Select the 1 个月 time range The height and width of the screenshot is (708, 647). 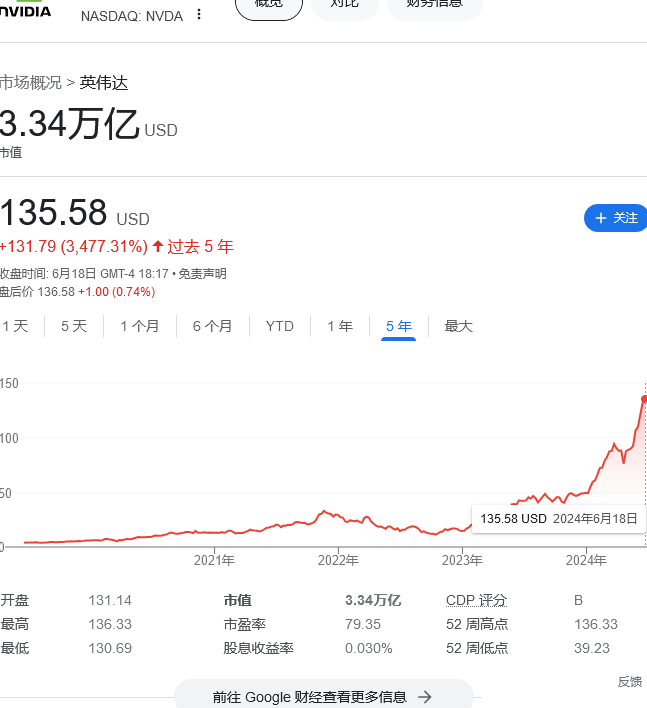click(140, 326)
